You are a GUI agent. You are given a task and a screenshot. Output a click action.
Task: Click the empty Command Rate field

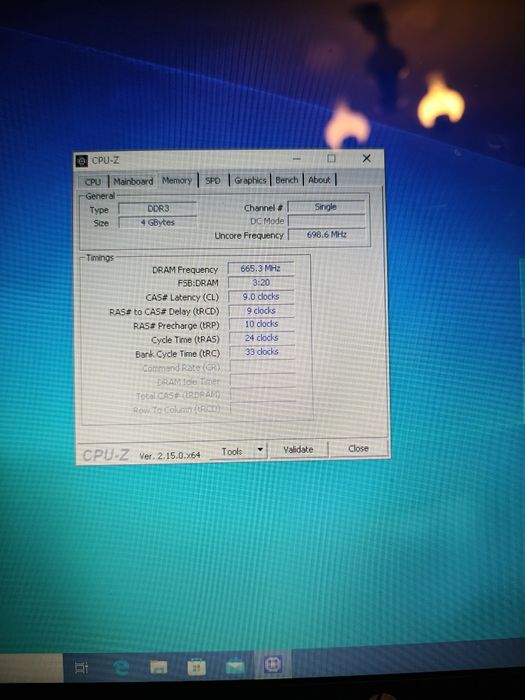coord(262,366)
